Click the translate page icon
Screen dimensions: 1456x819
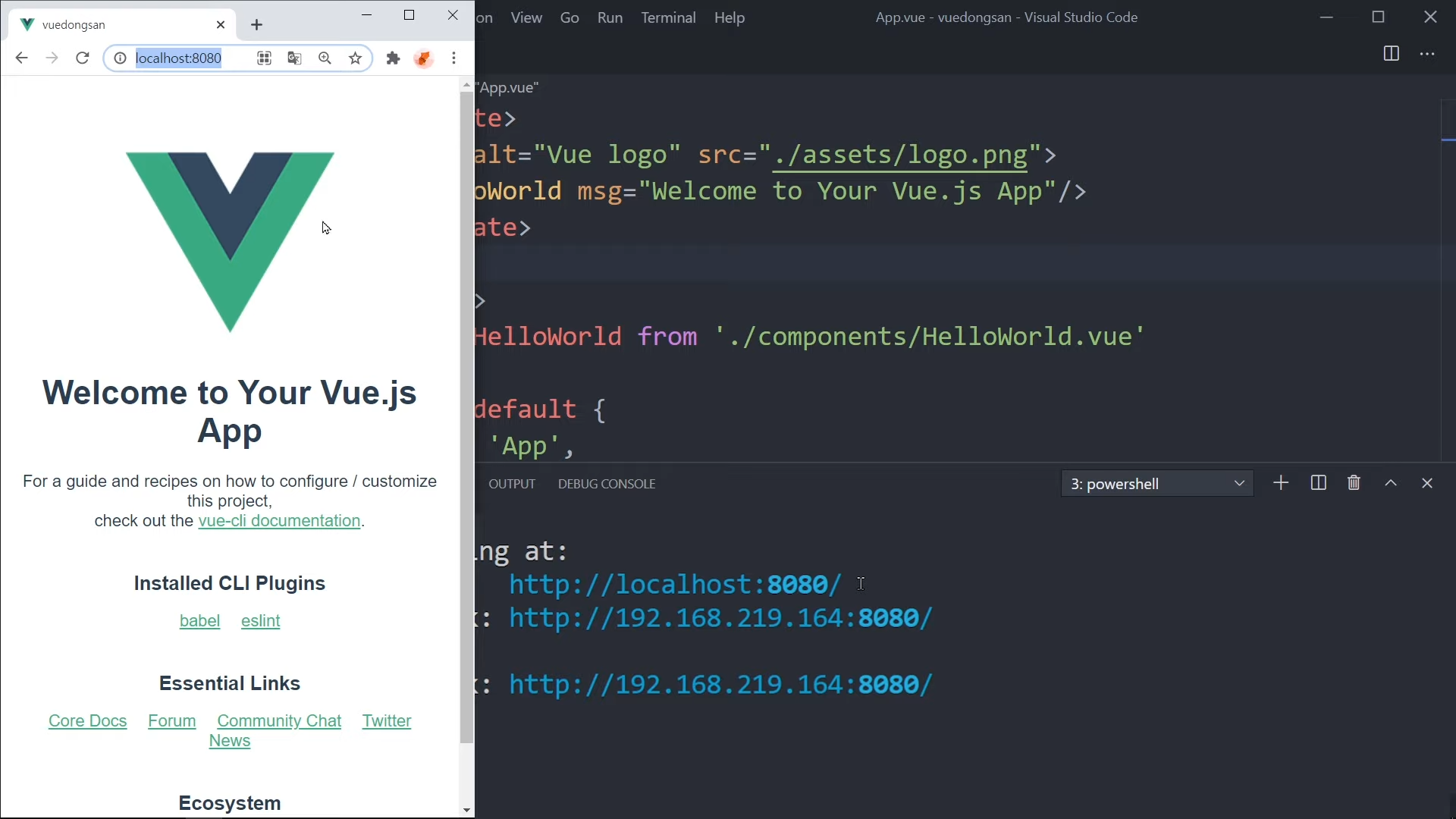[x=295, y=58]
